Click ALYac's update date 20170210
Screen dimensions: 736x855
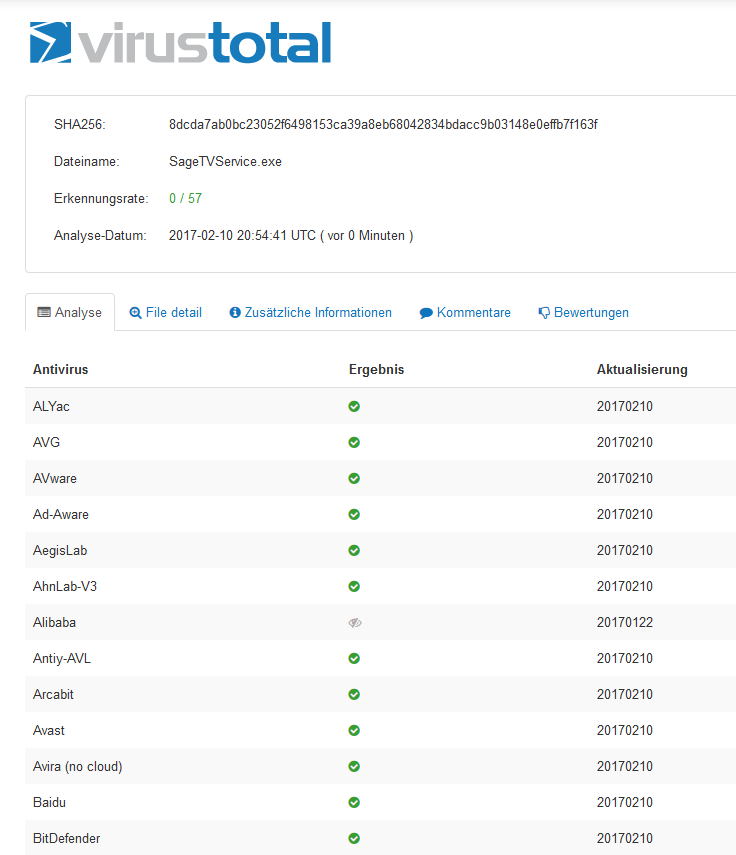click(x=625, y=406)
